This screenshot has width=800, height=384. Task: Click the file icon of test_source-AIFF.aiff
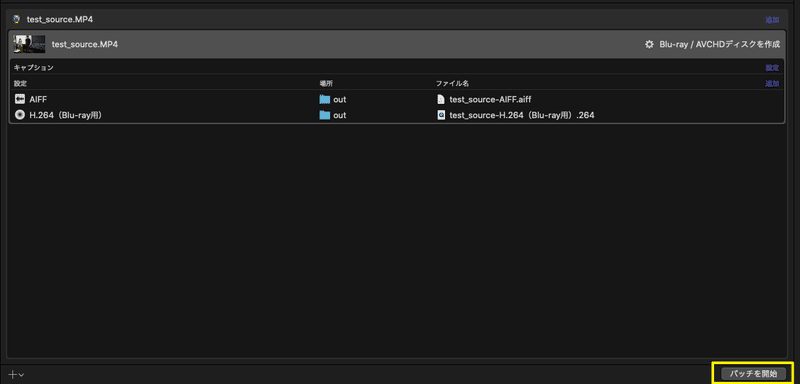coord(441,99)
